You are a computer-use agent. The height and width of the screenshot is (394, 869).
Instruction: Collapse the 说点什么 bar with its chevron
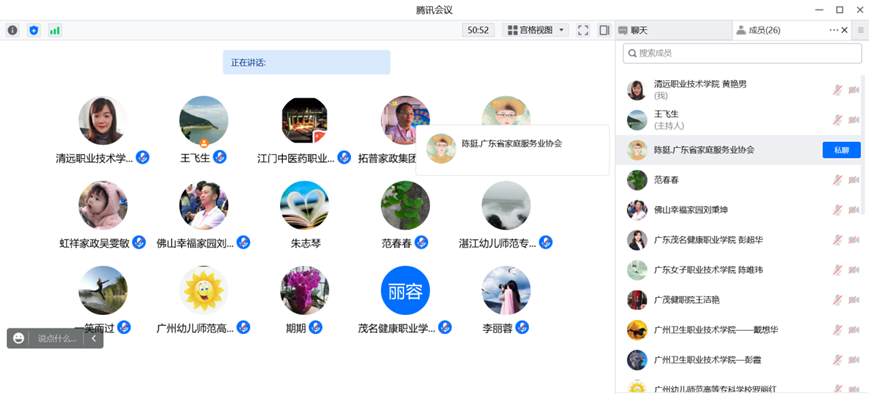point(94,338)
